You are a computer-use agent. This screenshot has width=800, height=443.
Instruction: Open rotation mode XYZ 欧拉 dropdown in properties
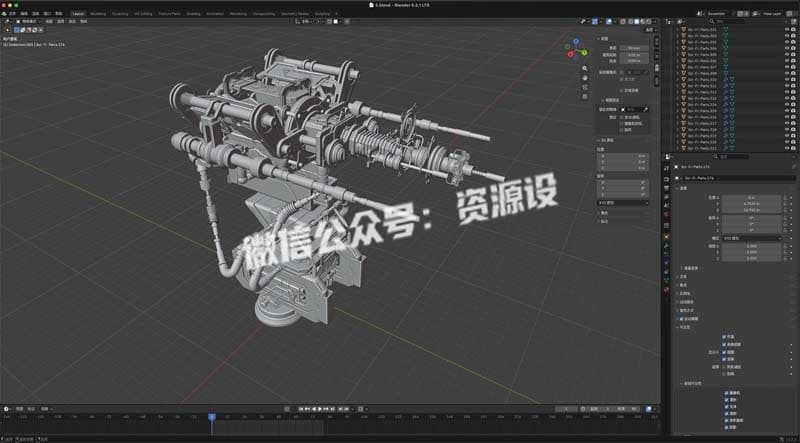coord(752,238)
